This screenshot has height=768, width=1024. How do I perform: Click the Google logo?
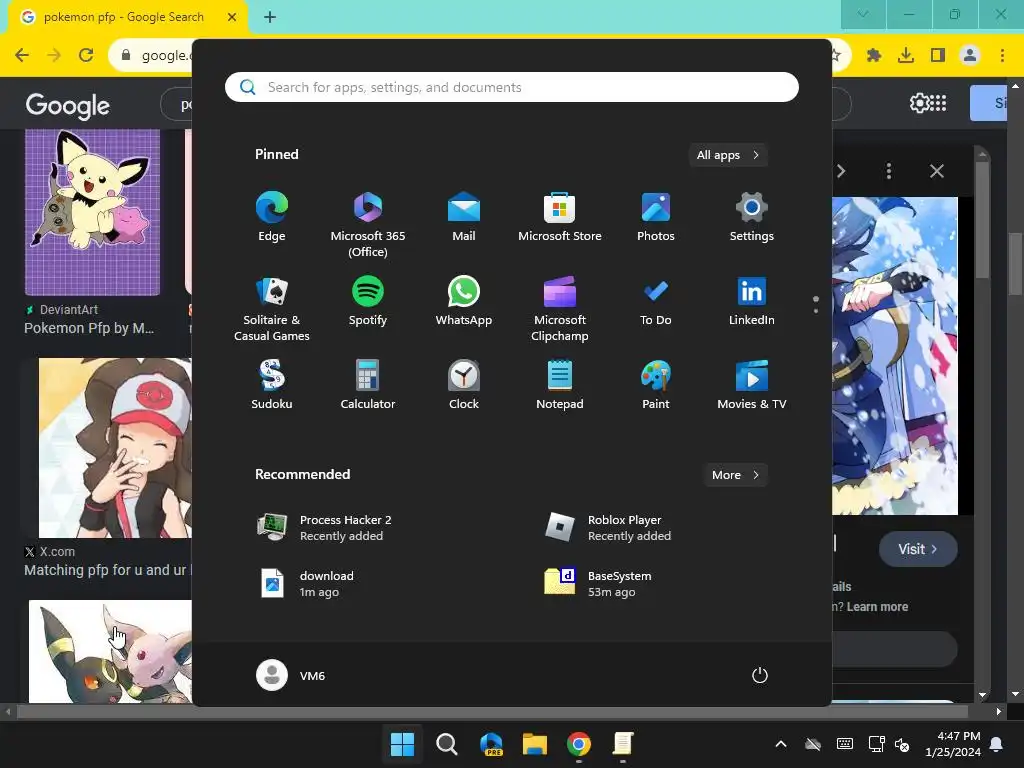pos(67,106)
